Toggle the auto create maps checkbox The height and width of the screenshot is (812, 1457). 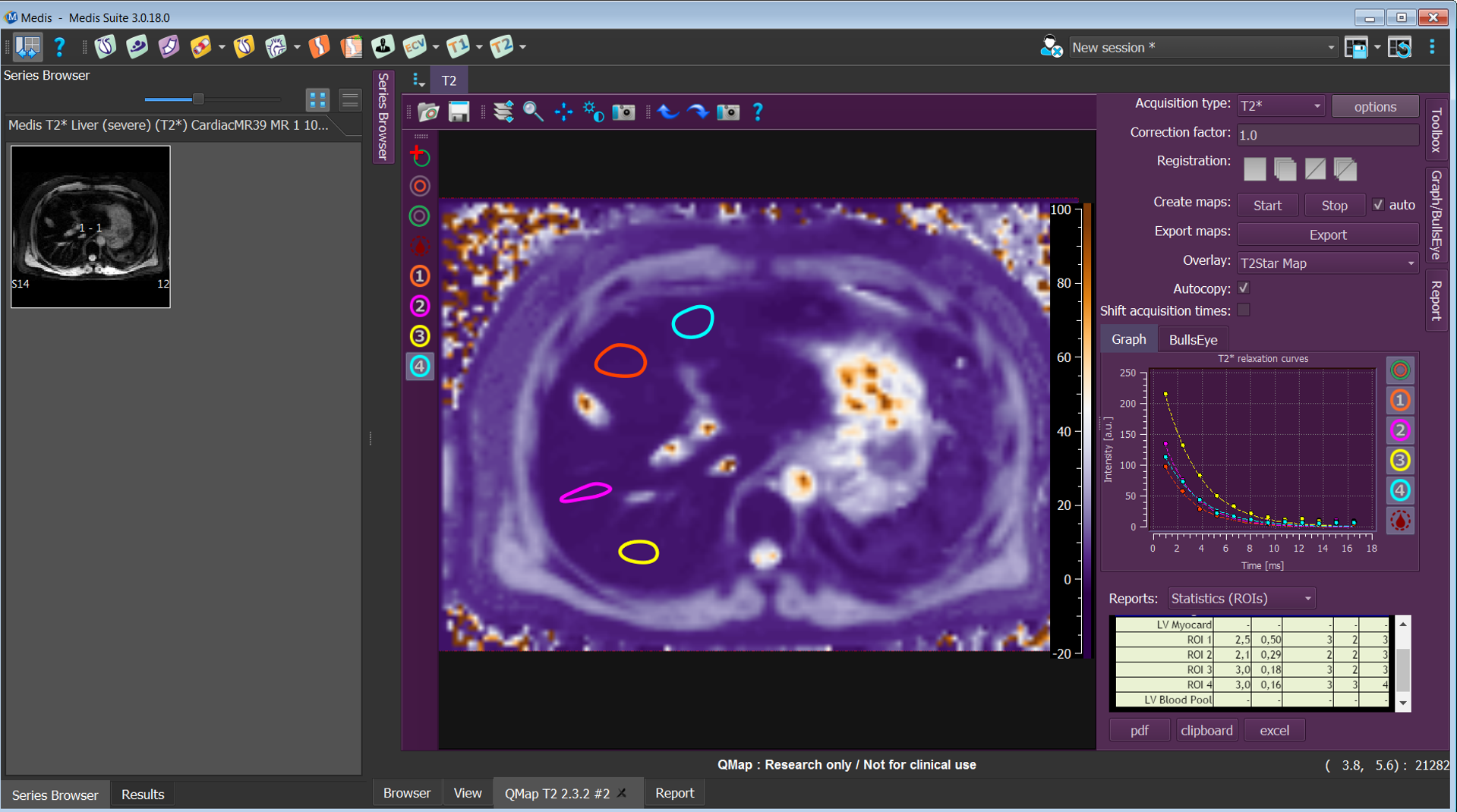(1378, 205)
